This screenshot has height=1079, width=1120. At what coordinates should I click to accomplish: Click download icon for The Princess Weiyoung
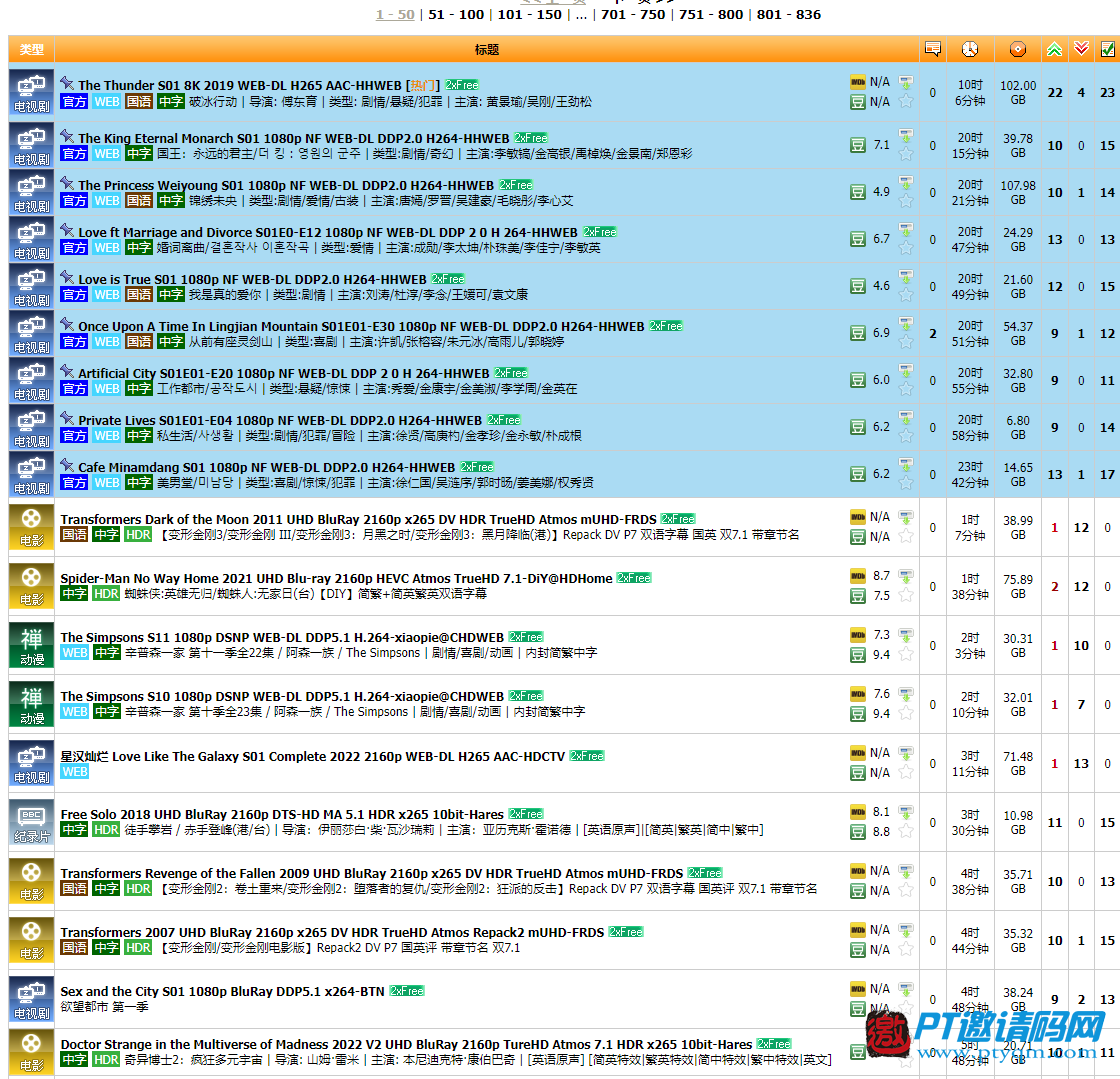906,182
